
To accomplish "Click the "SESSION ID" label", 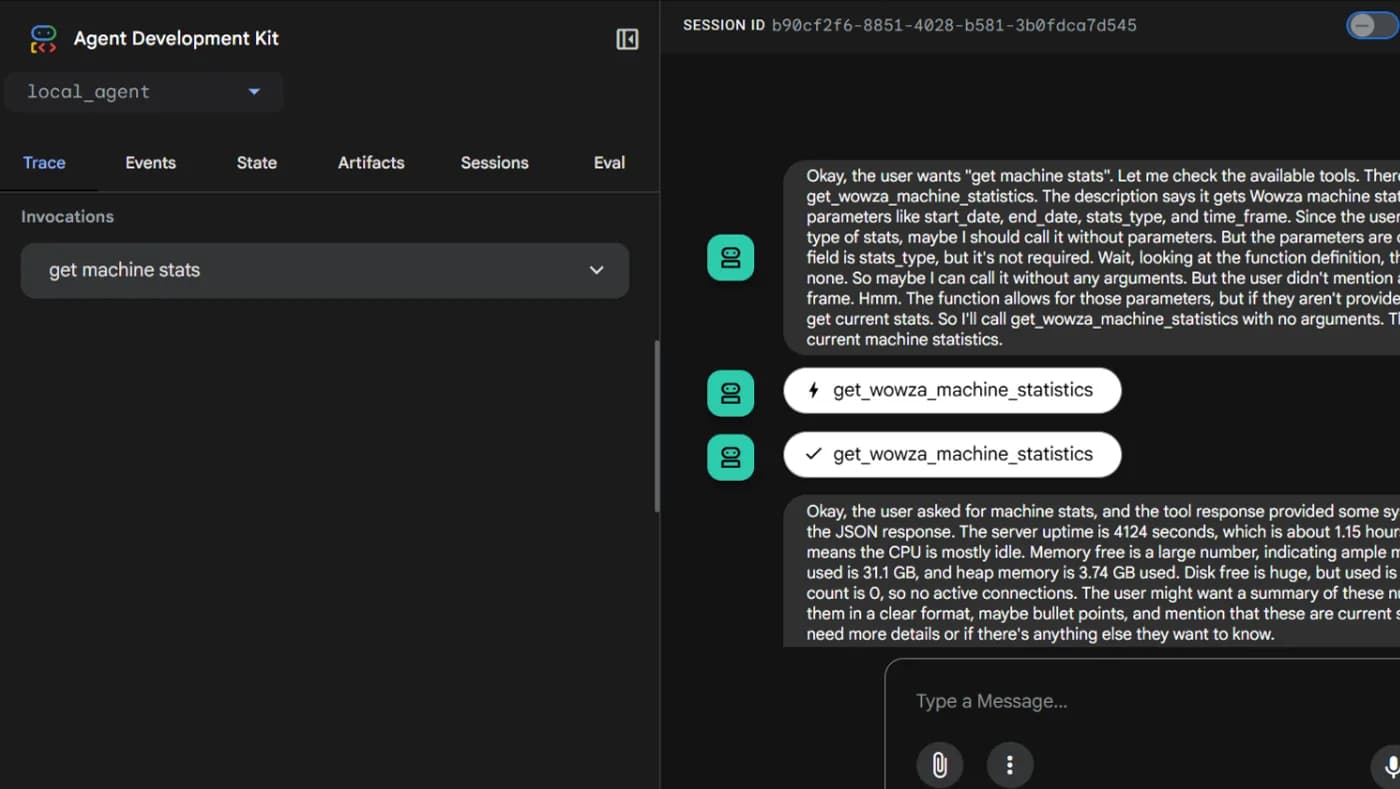I will click(x=722, y=26).
